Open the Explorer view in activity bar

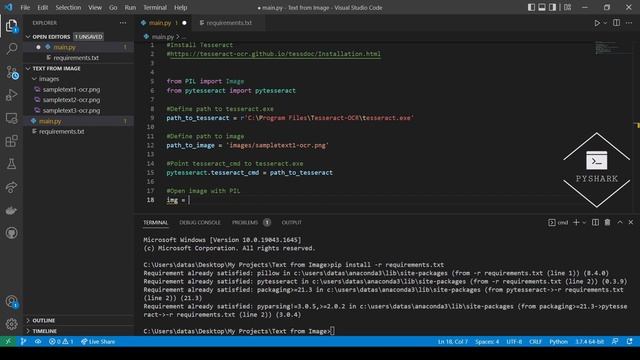click(11, 26)
